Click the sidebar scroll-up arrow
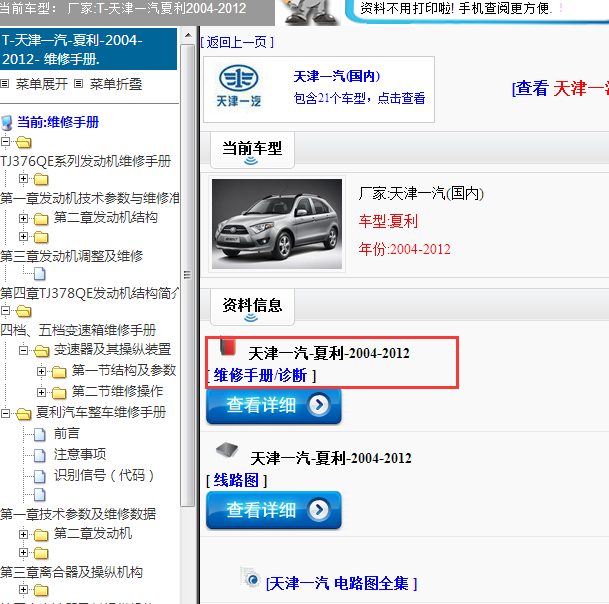The image size is (609, 604). [188, 35]
